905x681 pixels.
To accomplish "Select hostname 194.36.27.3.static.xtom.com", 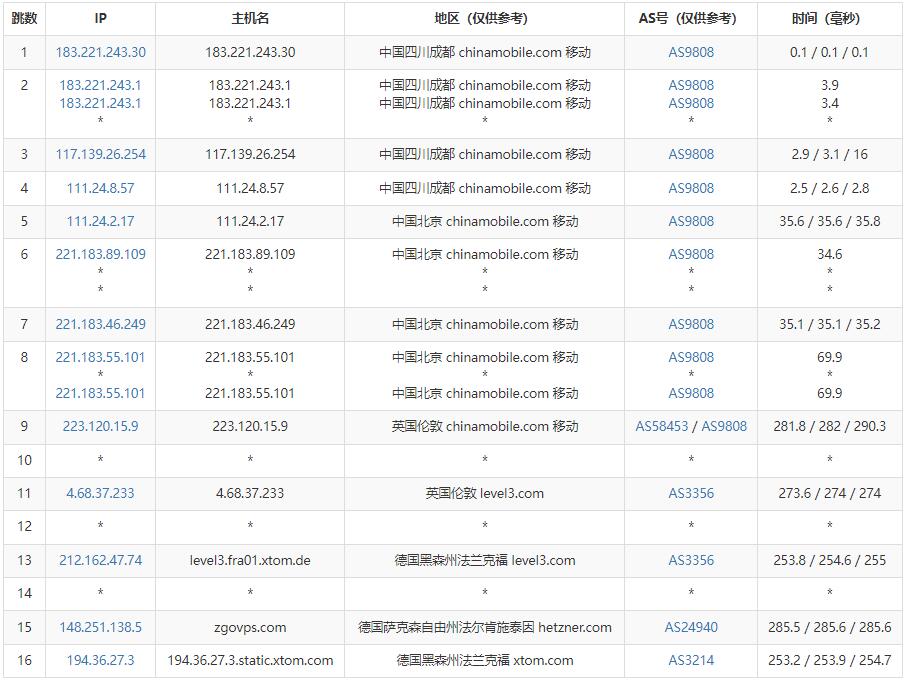I will pos(250,660).
